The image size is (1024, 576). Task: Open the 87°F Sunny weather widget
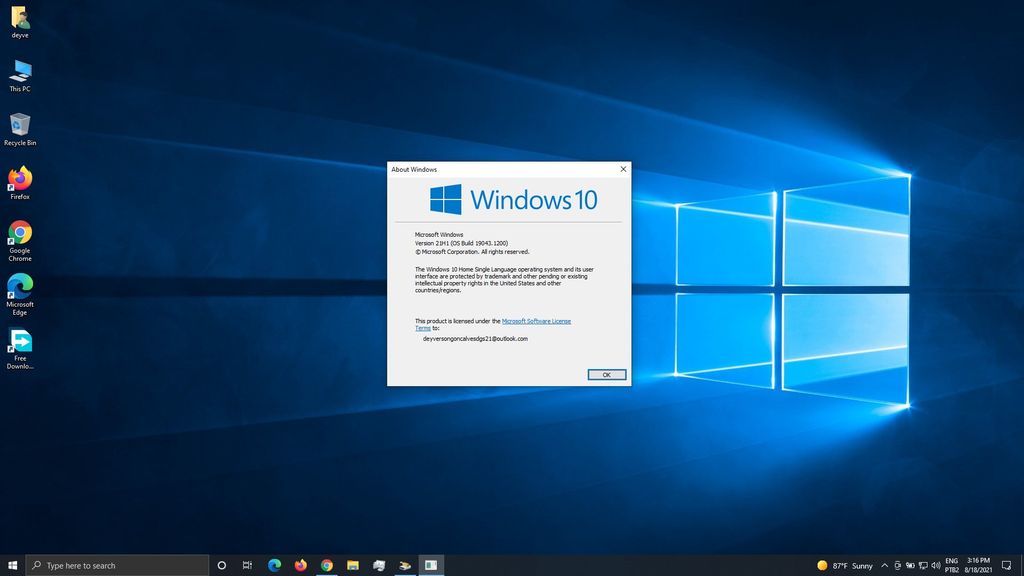[x=844, y=566]
